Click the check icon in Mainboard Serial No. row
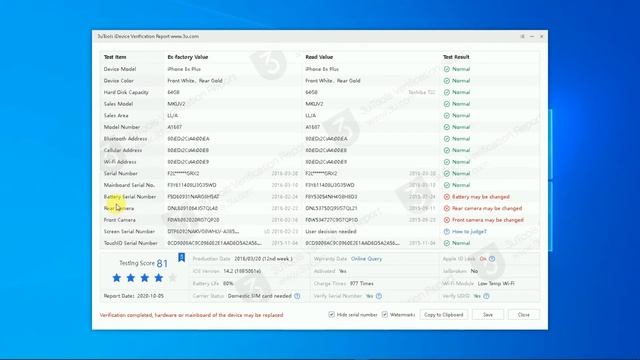The image size is (640, 360). point(447,185)
